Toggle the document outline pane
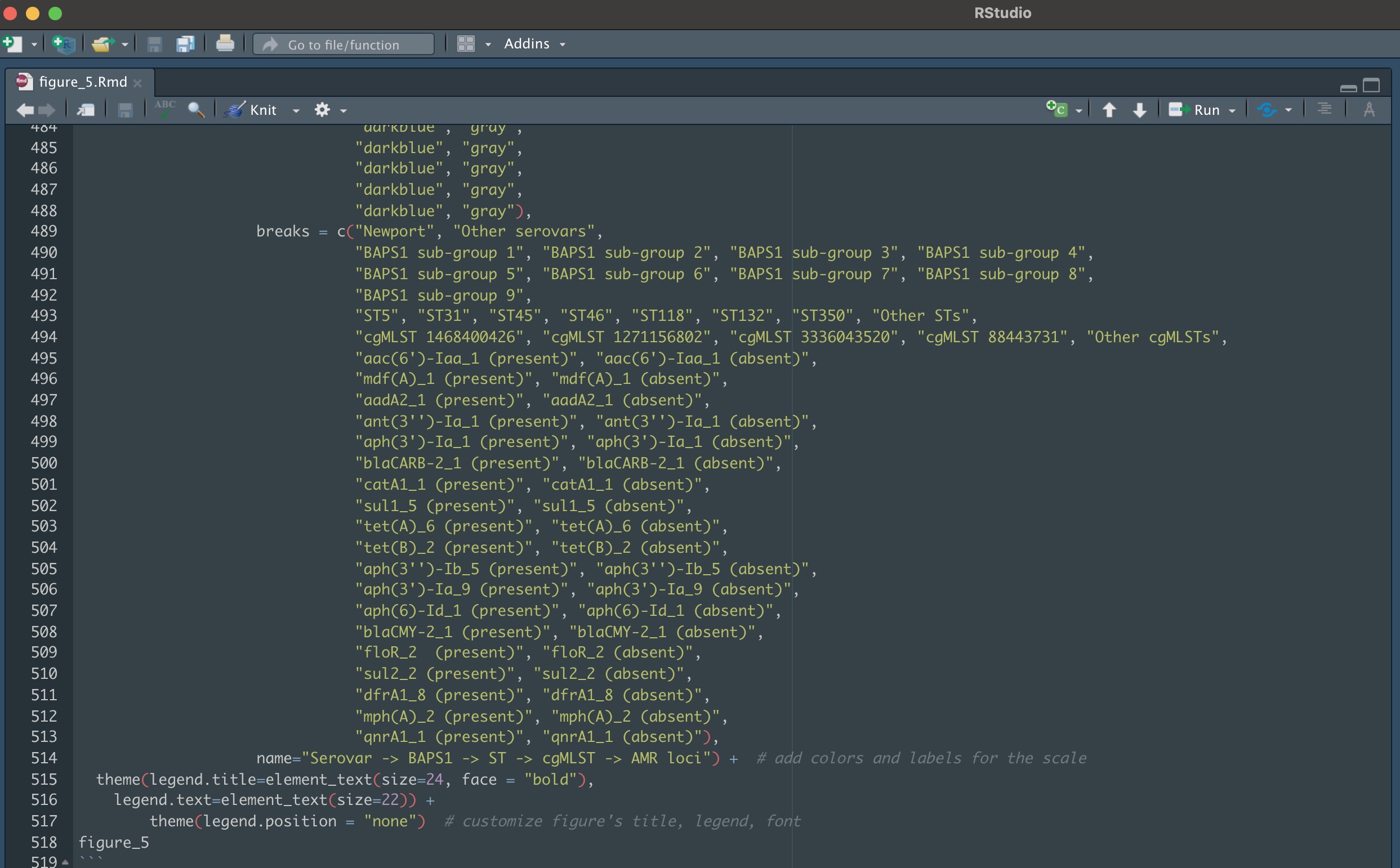This screenshot has height=868, width=1400. 1324,109
